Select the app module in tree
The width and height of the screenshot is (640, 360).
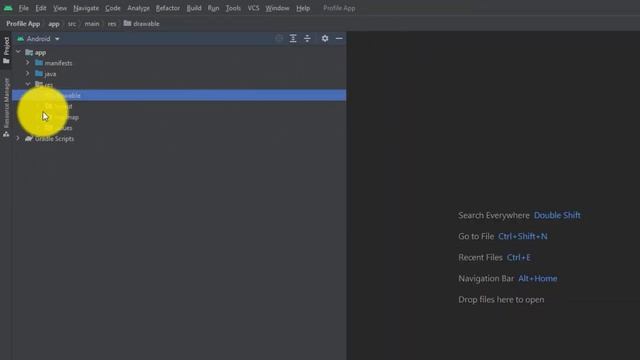pos(40,53)
